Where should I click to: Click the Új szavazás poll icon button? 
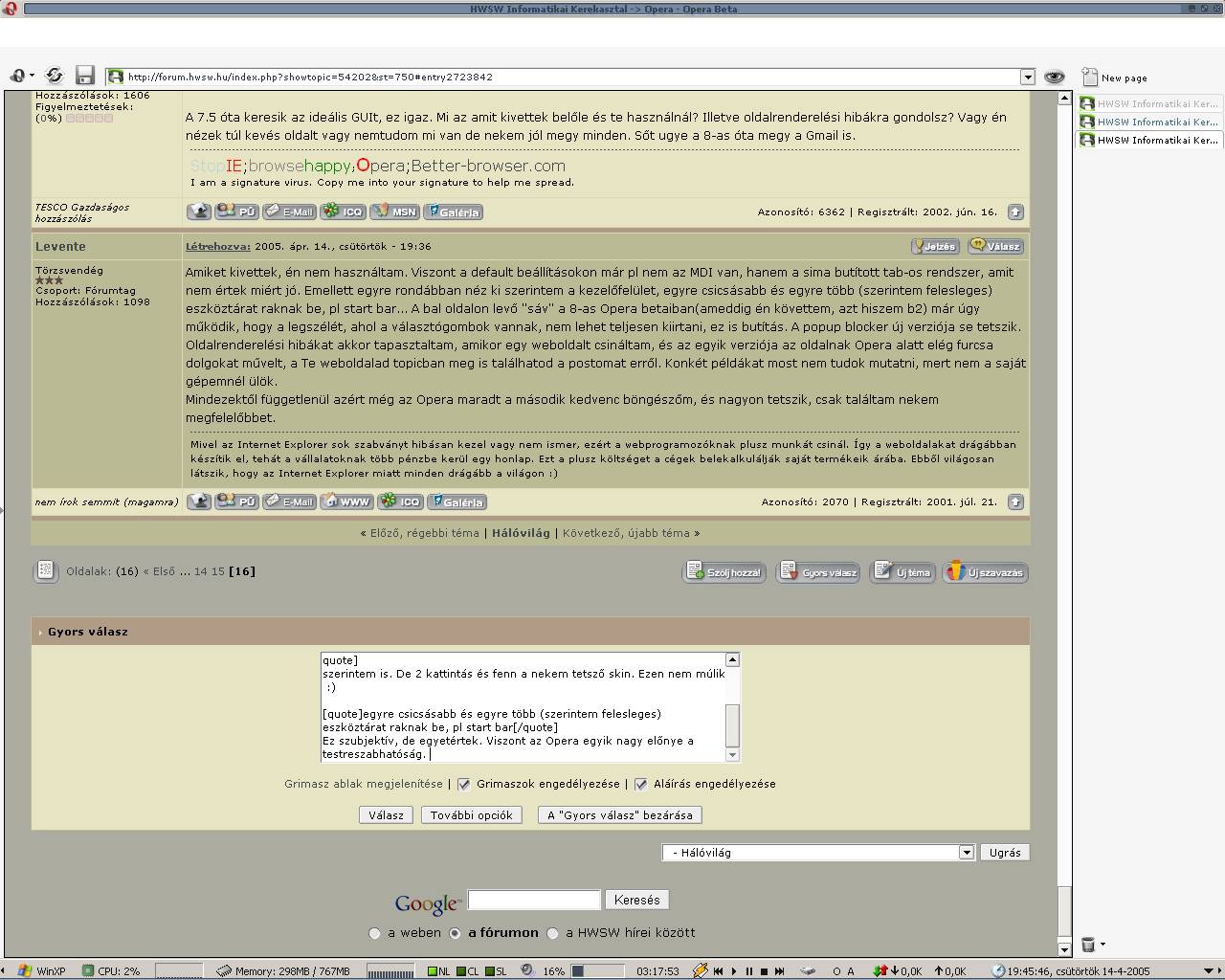point(985,572)
